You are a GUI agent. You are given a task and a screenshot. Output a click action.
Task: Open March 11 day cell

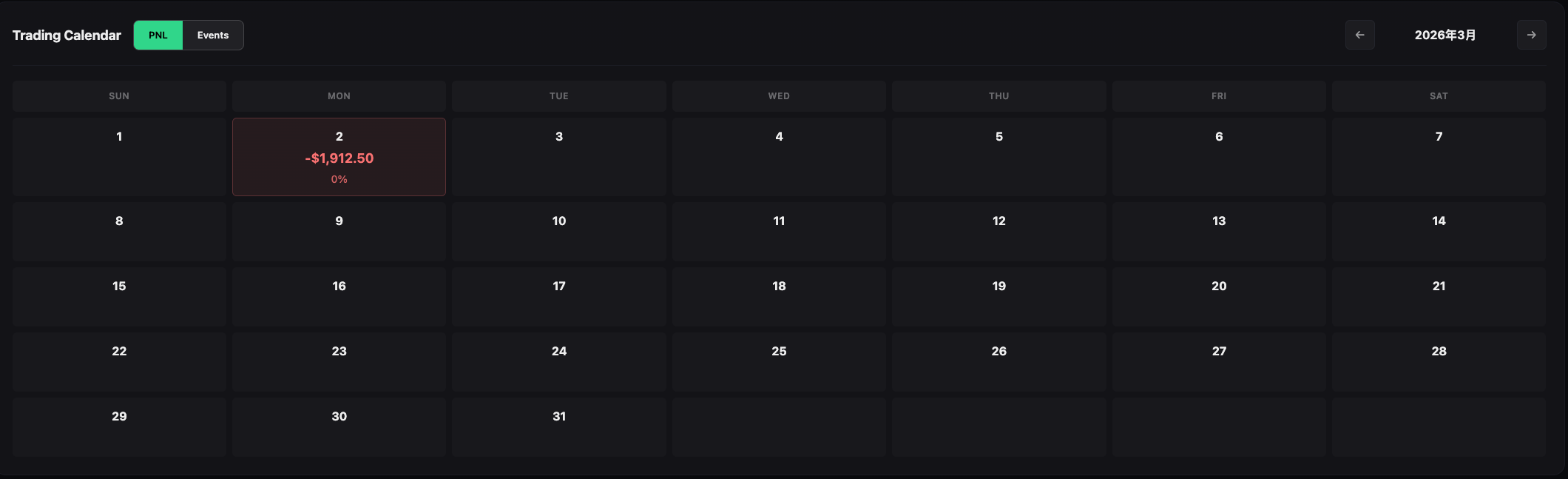(779, 231)
